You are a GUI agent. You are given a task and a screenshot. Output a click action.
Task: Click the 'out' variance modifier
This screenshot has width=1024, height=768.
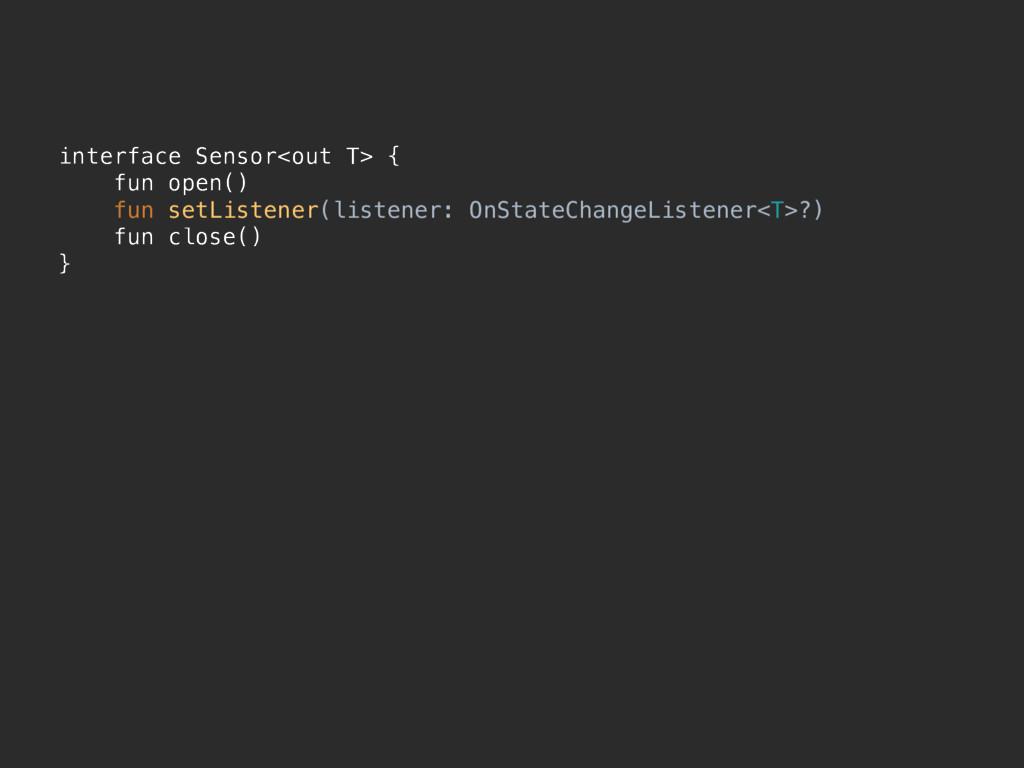[x=311, y=157]
